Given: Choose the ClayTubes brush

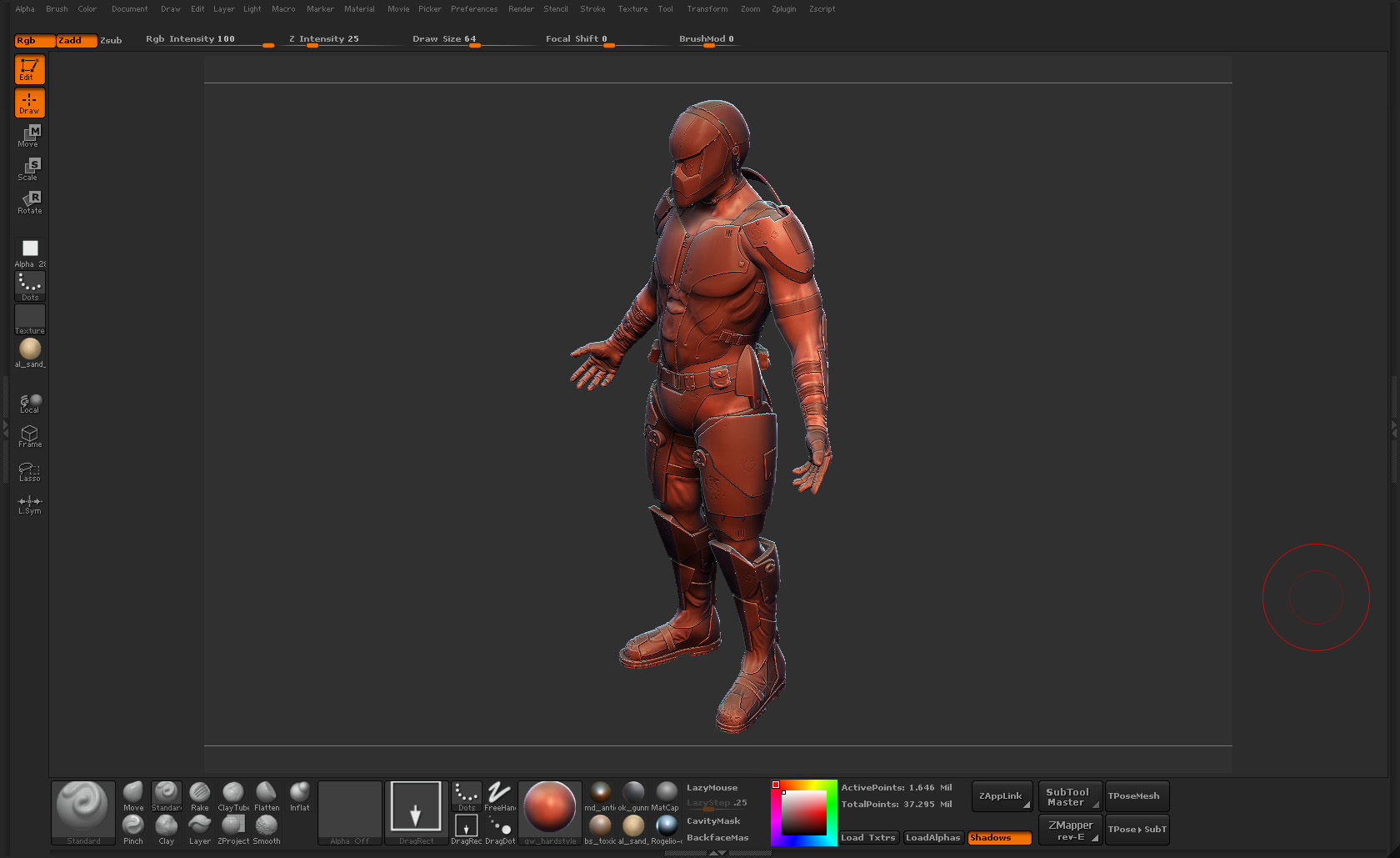Looking at the screenshot, I should pos(233,796).
